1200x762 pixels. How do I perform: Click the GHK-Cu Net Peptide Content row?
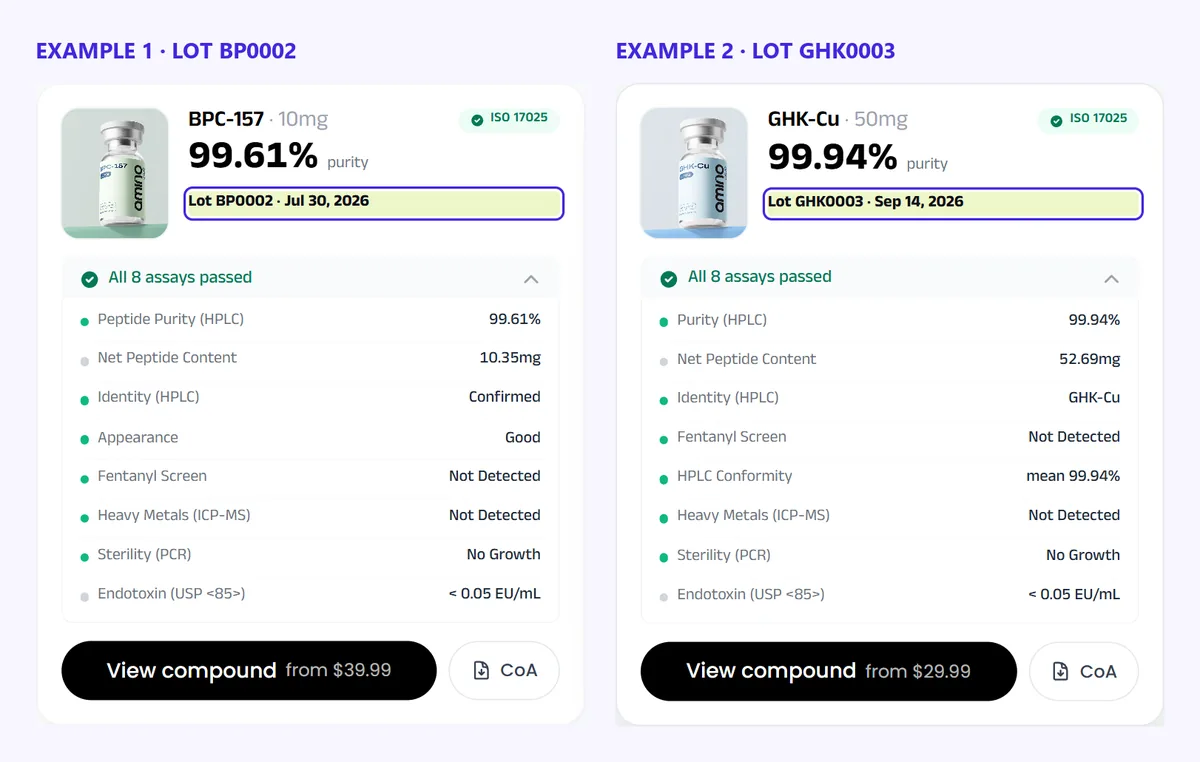(x=890, y=359)
